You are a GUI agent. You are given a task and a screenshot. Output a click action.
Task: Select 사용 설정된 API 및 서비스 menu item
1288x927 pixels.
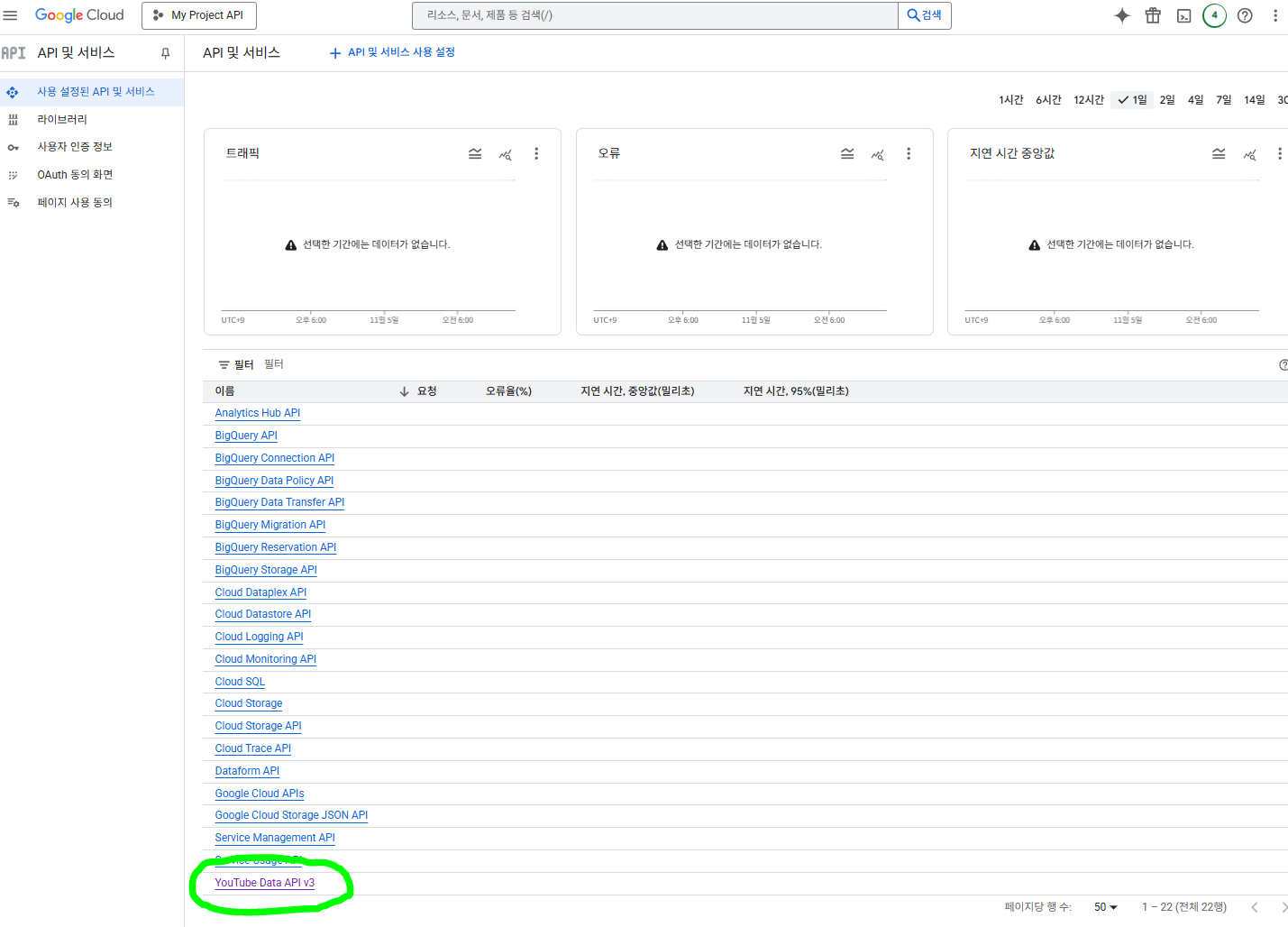coord(92,92)
